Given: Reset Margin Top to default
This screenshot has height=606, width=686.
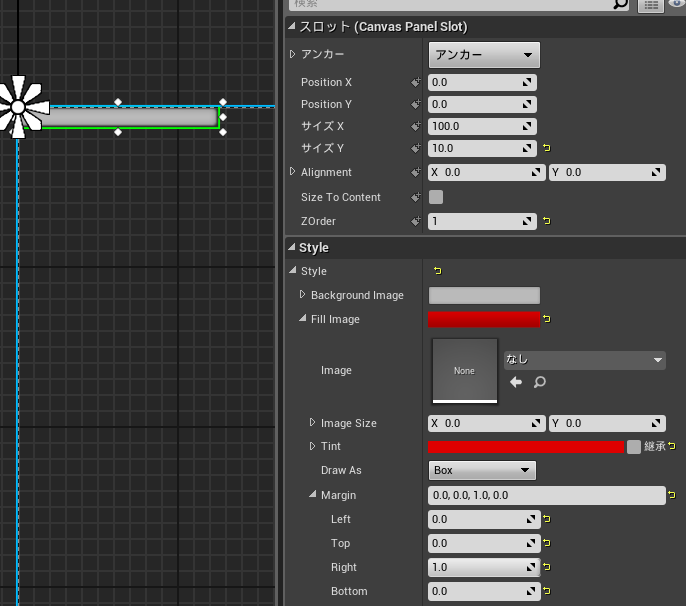Looking at the screenshot, I should (547, 543).
